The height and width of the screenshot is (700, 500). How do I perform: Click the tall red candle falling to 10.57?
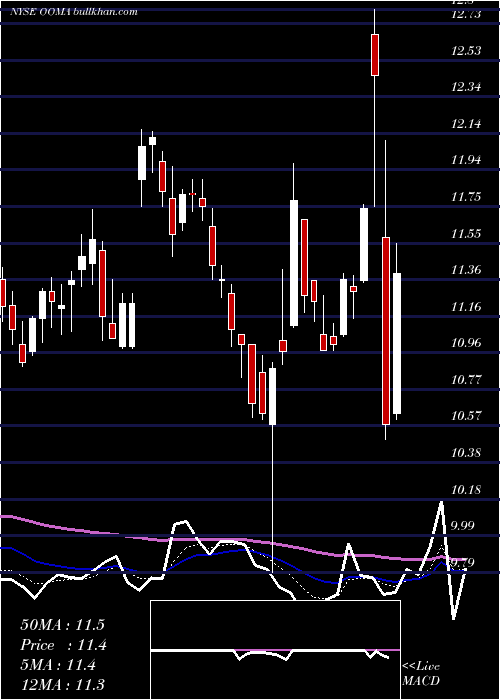(x=386, y=331)
